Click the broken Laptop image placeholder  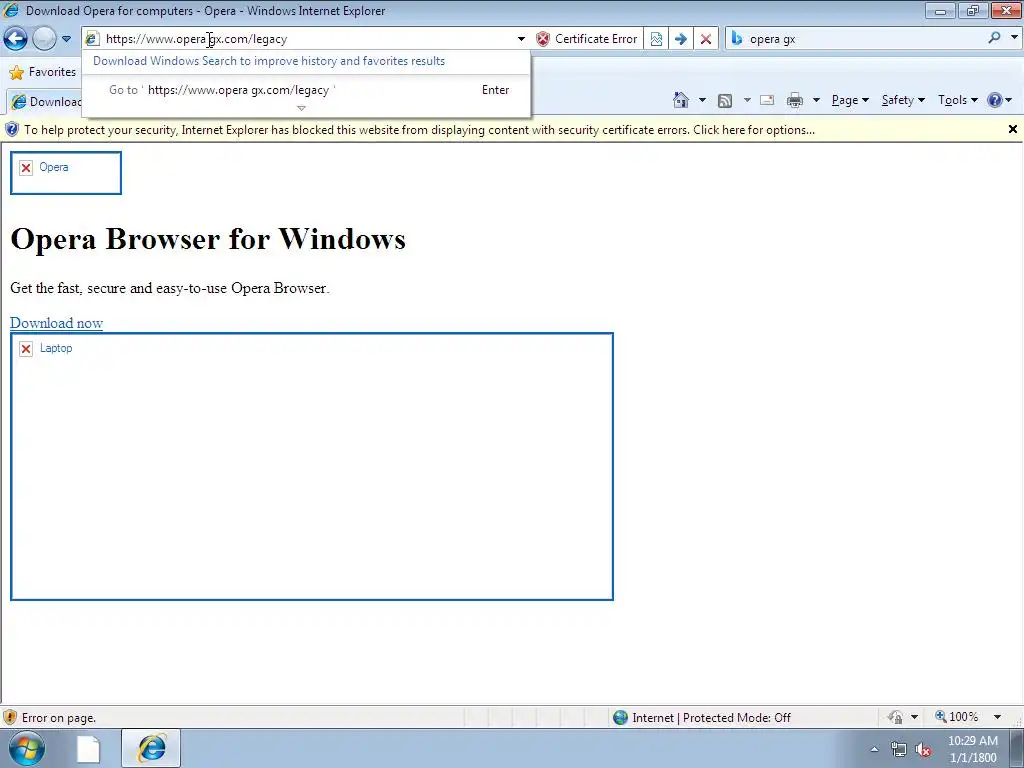pyautogui.click(x=312, y=466)
